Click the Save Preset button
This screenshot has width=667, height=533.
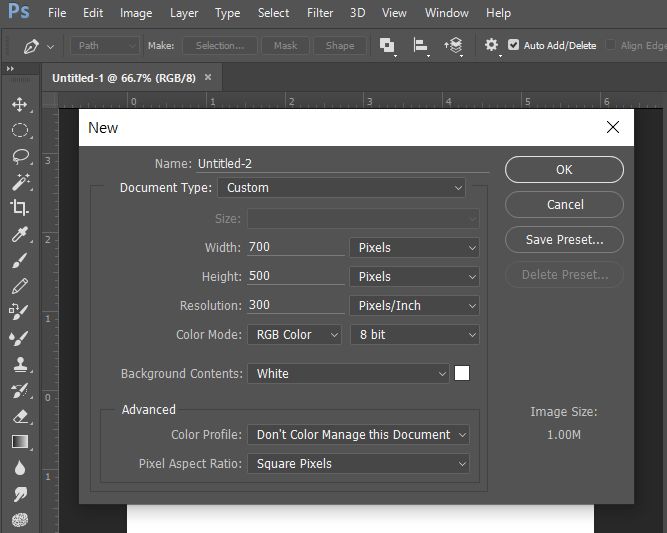[x=564, y=239]
